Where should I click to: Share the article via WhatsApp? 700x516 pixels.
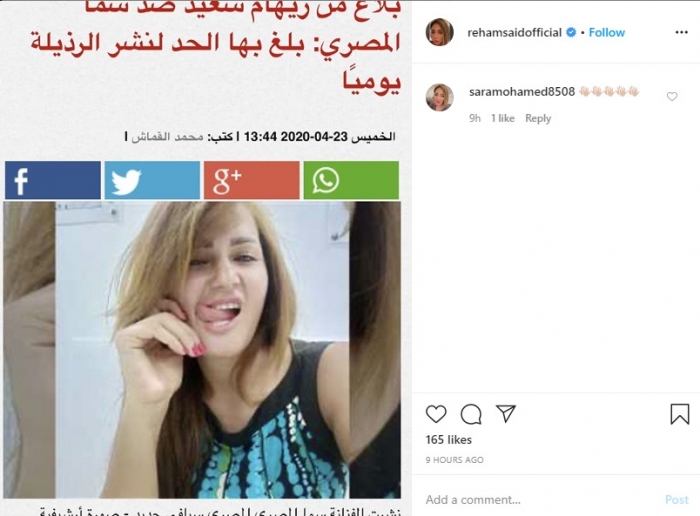[x=351, y=180]
